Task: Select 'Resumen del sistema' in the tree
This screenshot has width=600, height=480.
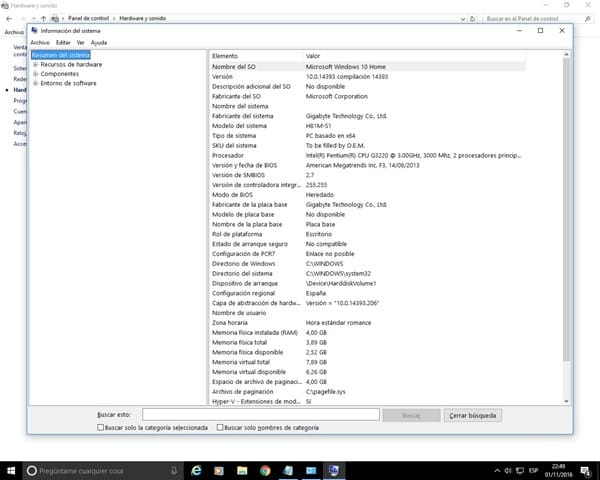Action: (61, 55)
